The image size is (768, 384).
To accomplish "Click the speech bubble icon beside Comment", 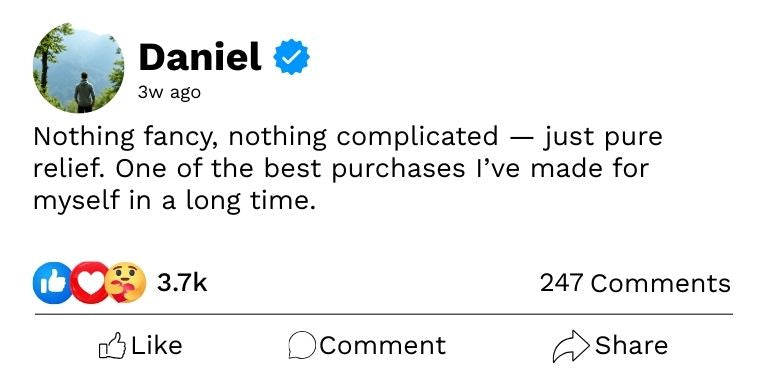I will tap(302, 346).
